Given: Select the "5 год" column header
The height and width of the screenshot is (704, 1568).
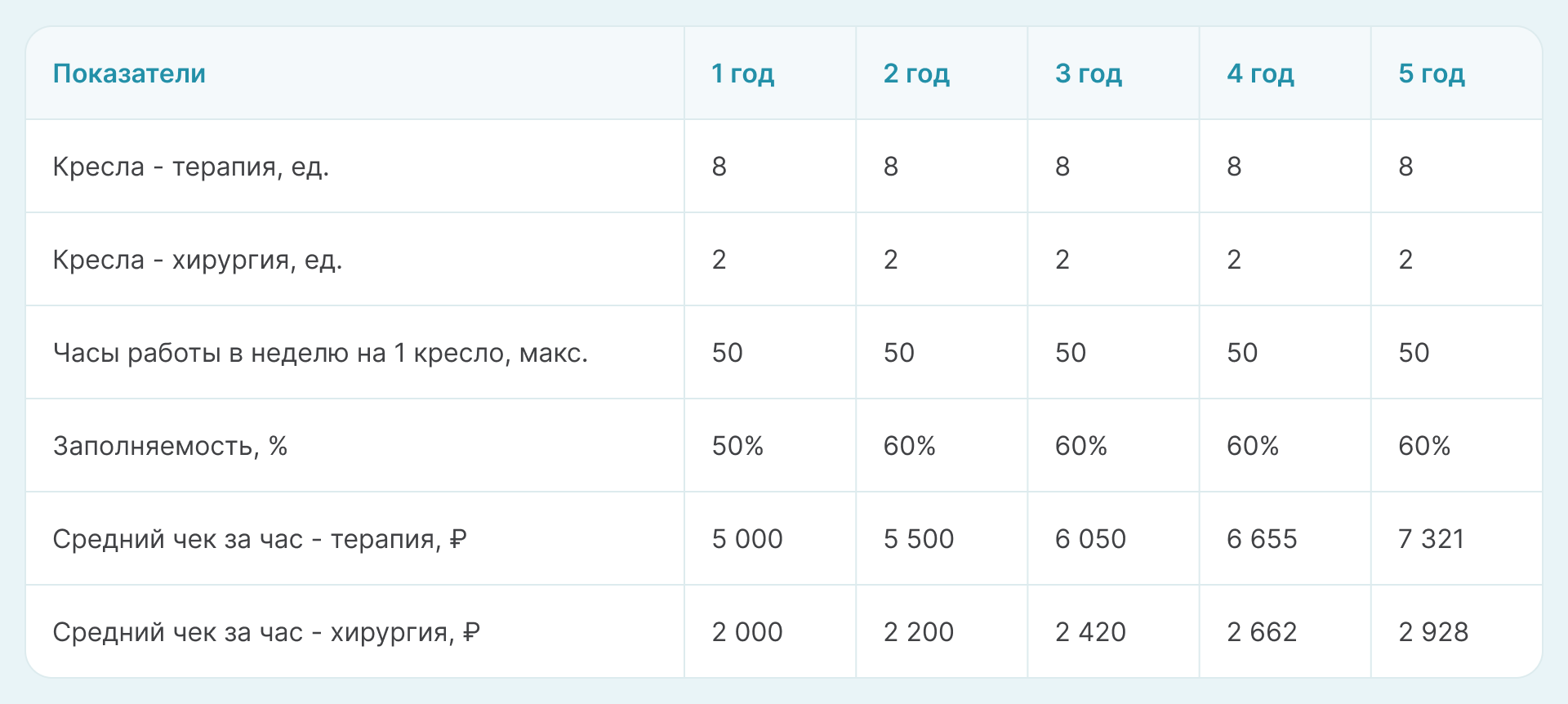Looking at the screenshot, I should click(1432, 74).
